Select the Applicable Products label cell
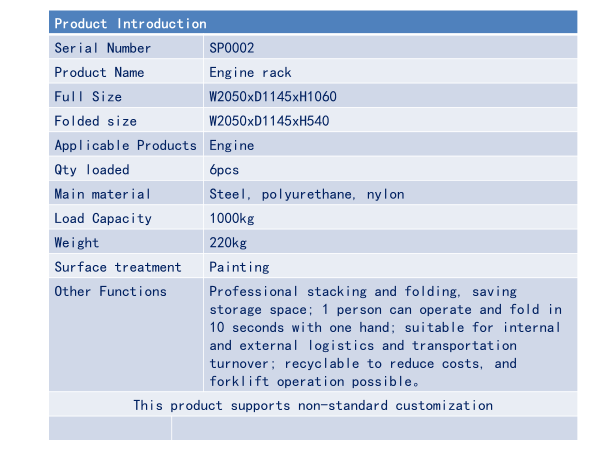The image size is (600, 450). 125,145
